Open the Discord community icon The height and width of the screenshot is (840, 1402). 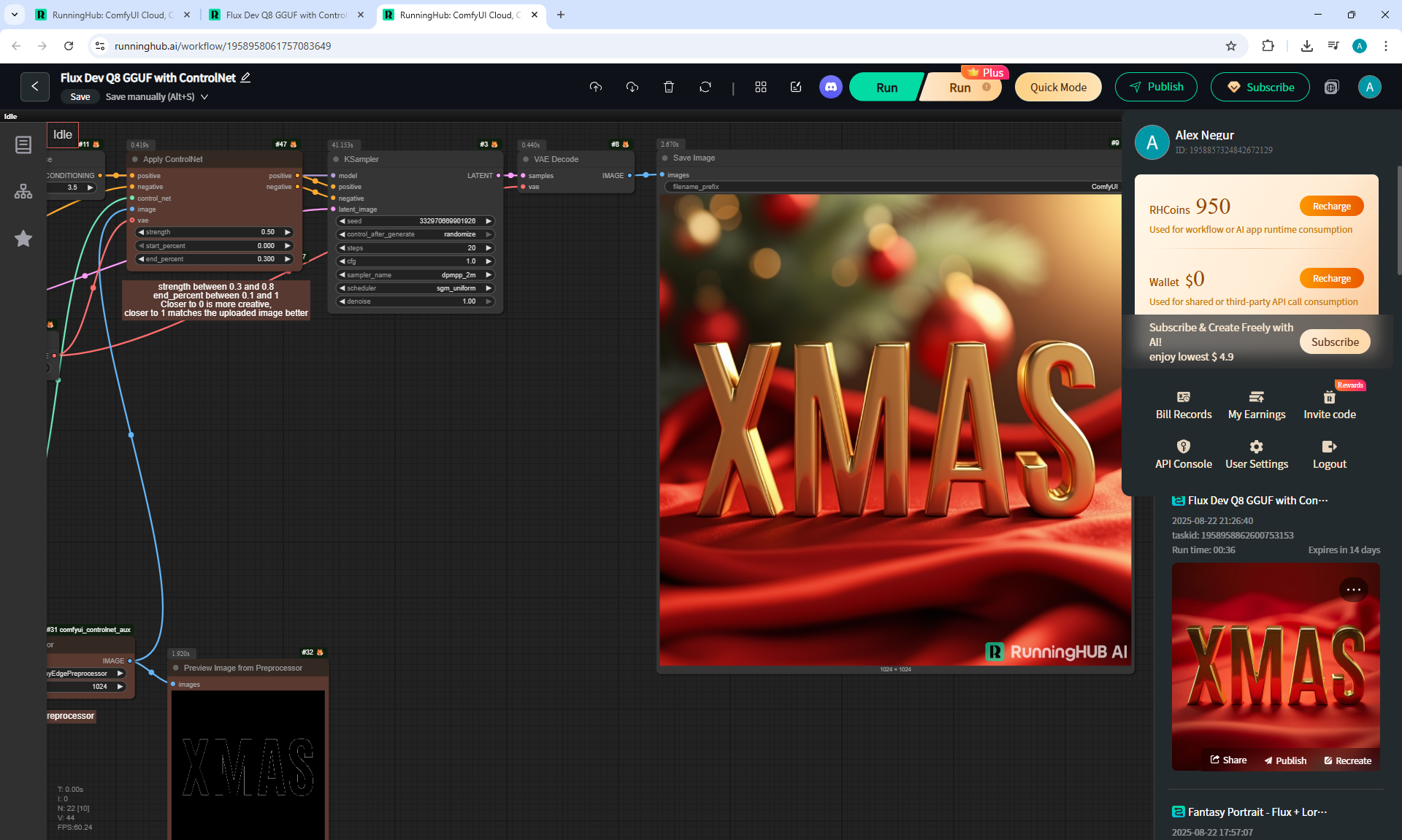(x=830, y=87)
